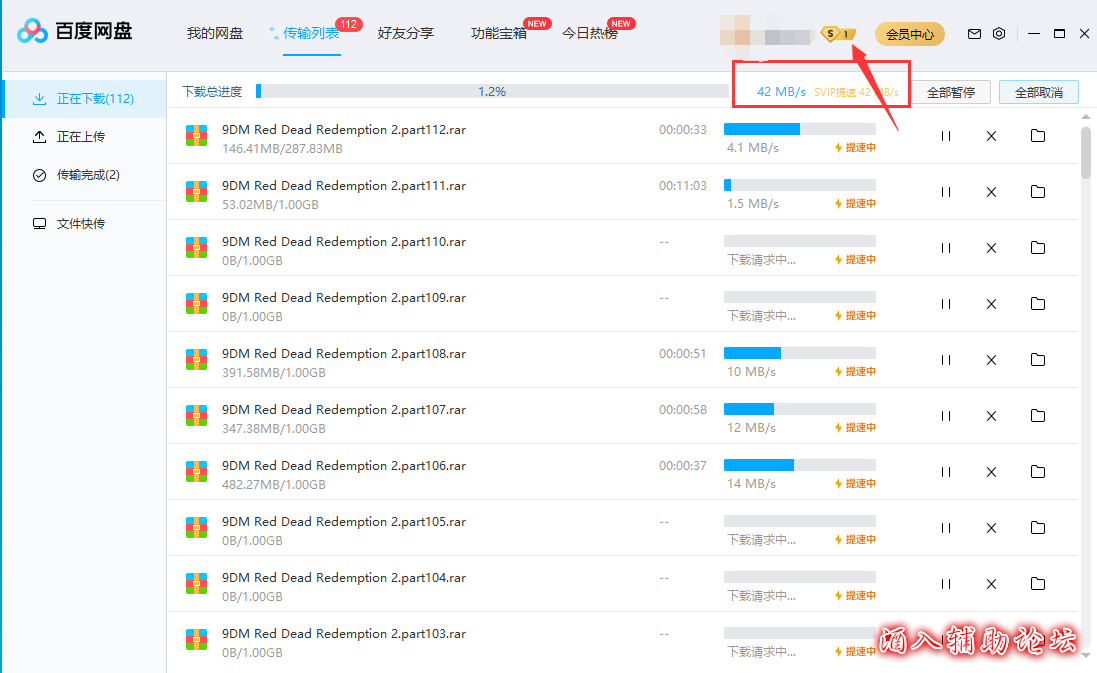The image size is (1097, 673).
Task: Open 功能宝箱 tab
Action: coord(499,34)
